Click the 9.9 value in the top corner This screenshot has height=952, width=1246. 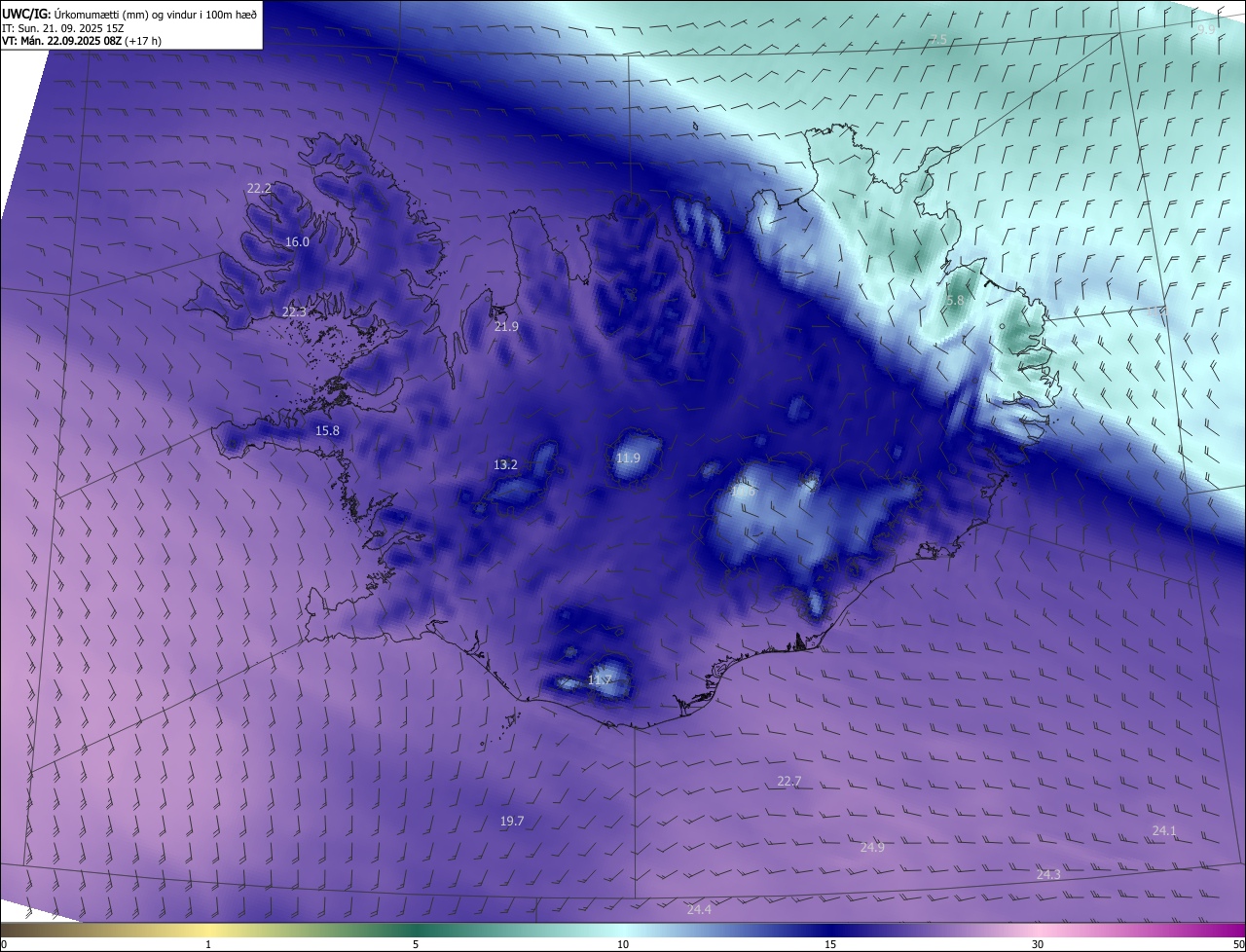(1206, 29)
